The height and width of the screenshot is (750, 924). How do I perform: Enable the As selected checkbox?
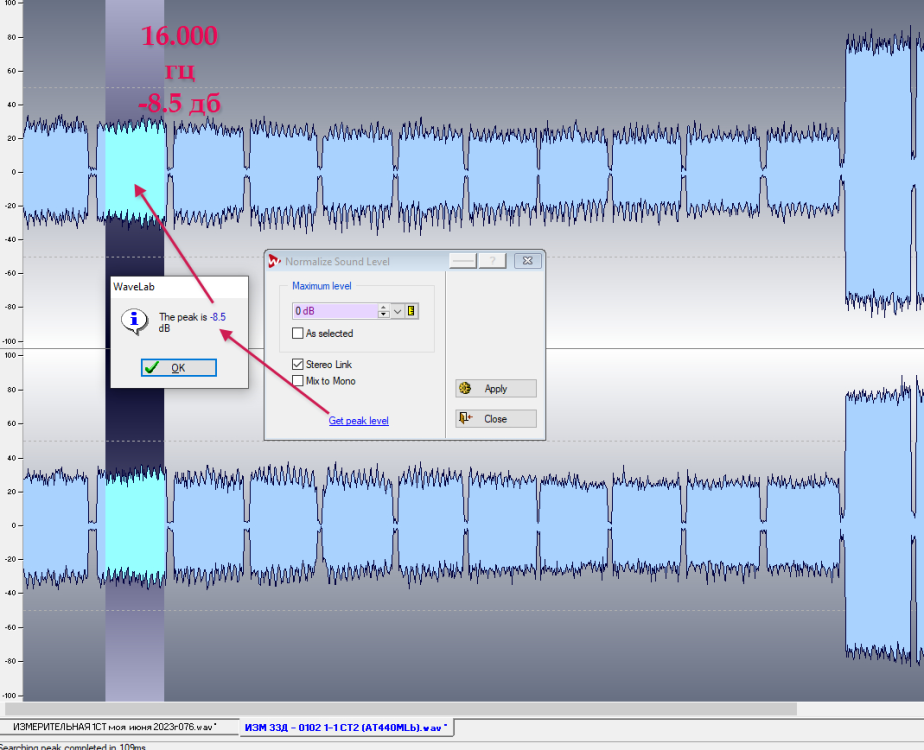coord(298,333)
